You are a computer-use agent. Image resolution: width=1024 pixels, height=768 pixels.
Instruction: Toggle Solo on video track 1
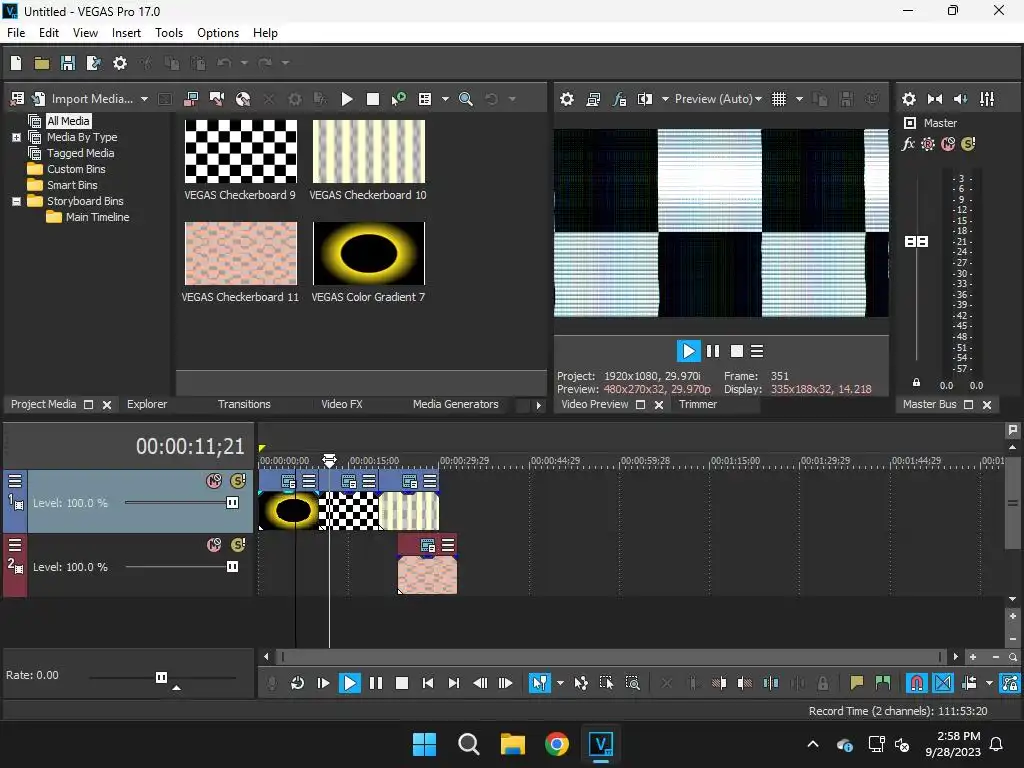[238, 481]
